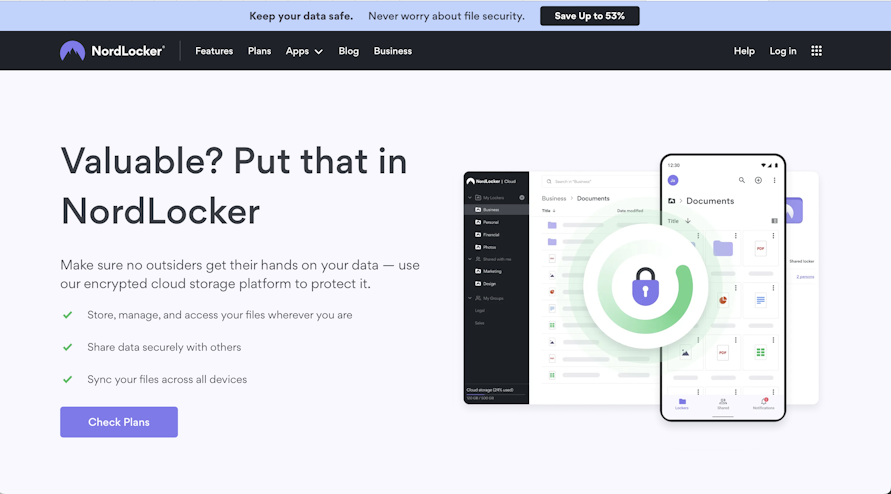Expand the Apps dropdown in the navbar
This screenshot has height=494, width=891.
pos(304,51)
